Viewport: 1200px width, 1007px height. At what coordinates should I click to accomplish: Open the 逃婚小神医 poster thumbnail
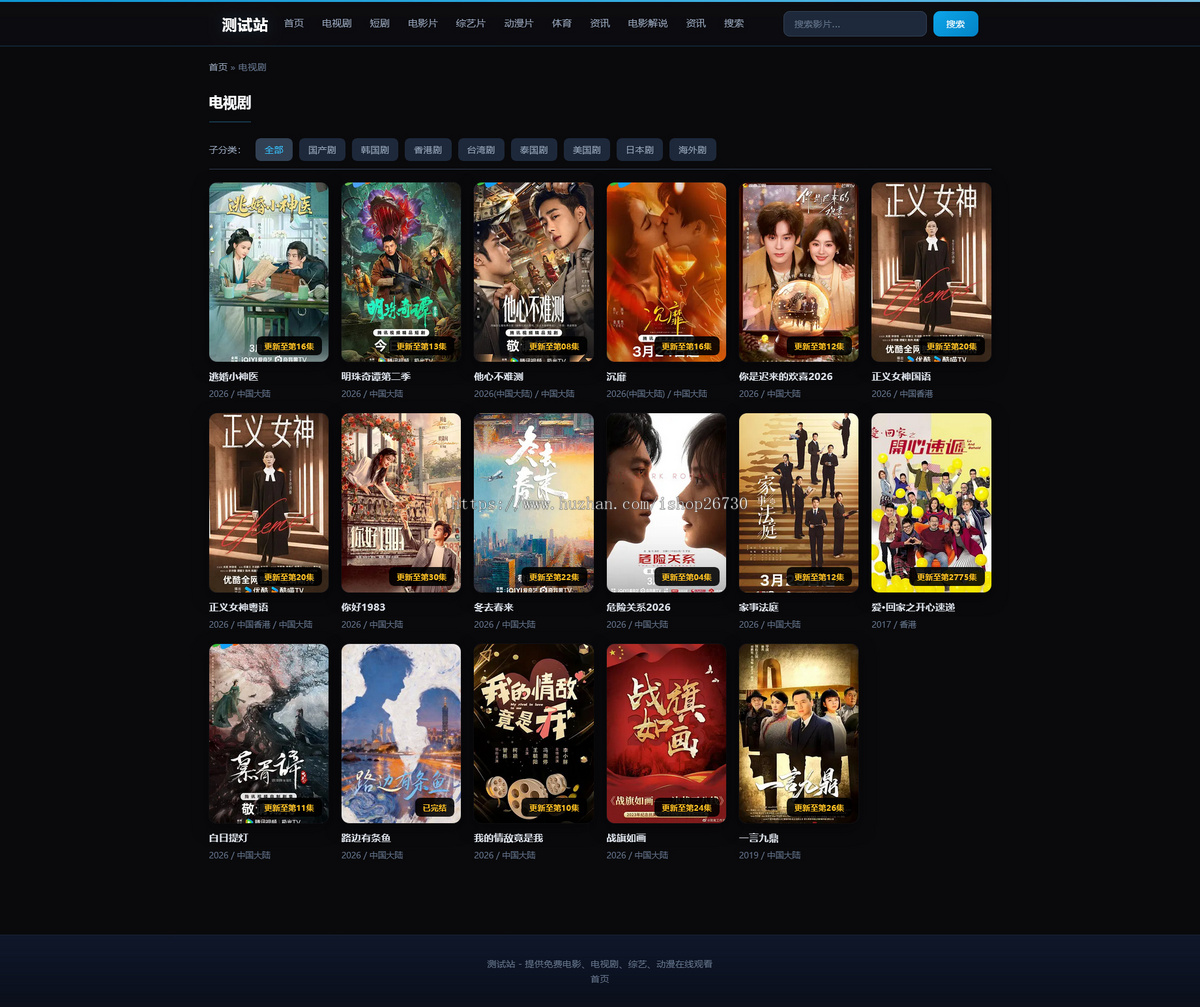pos(269,272)
